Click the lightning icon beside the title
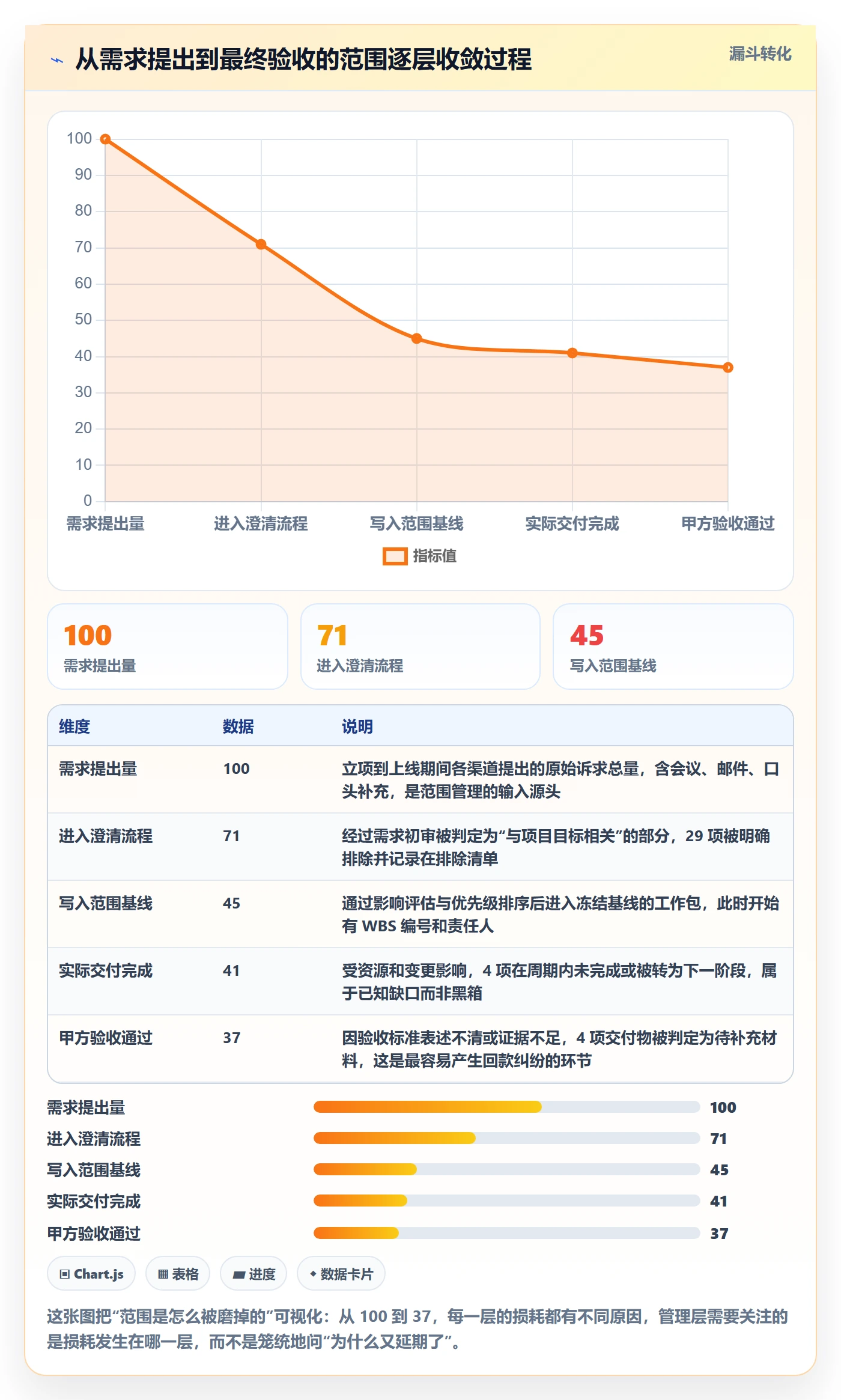Viewport: 841px width, 1400px height. 57,60
